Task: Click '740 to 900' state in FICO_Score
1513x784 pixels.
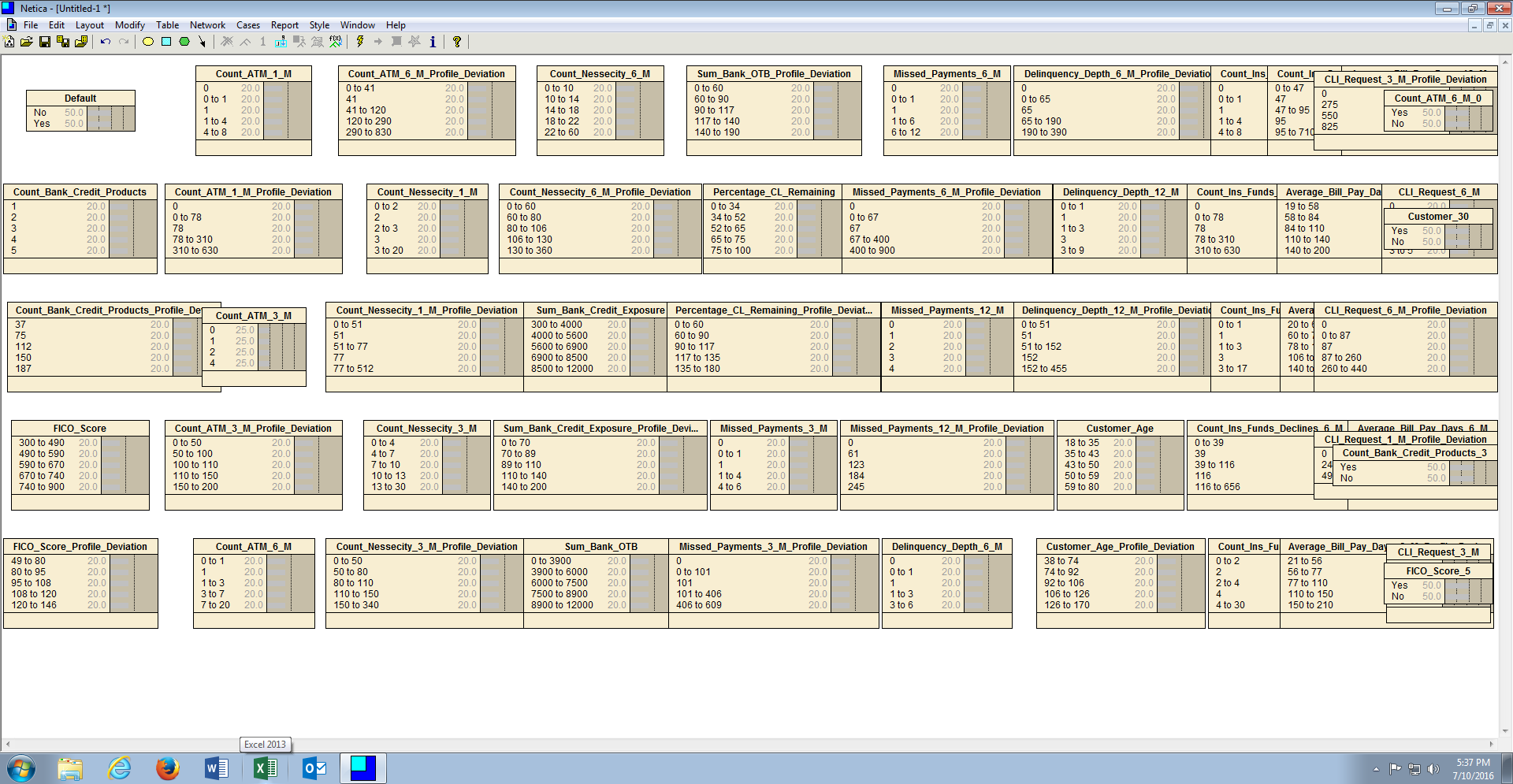Action: click(x=42, y=487)
